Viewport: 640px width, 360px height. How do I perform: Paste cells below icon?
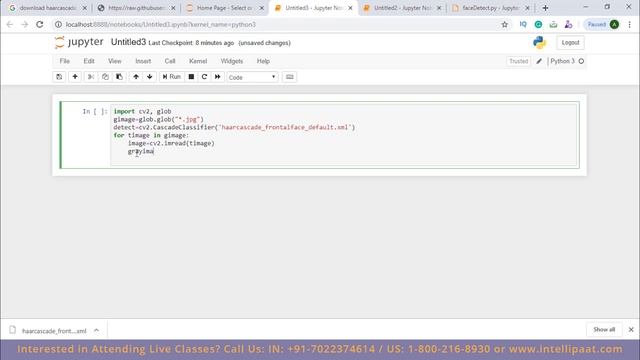click(x=119, y=77)
